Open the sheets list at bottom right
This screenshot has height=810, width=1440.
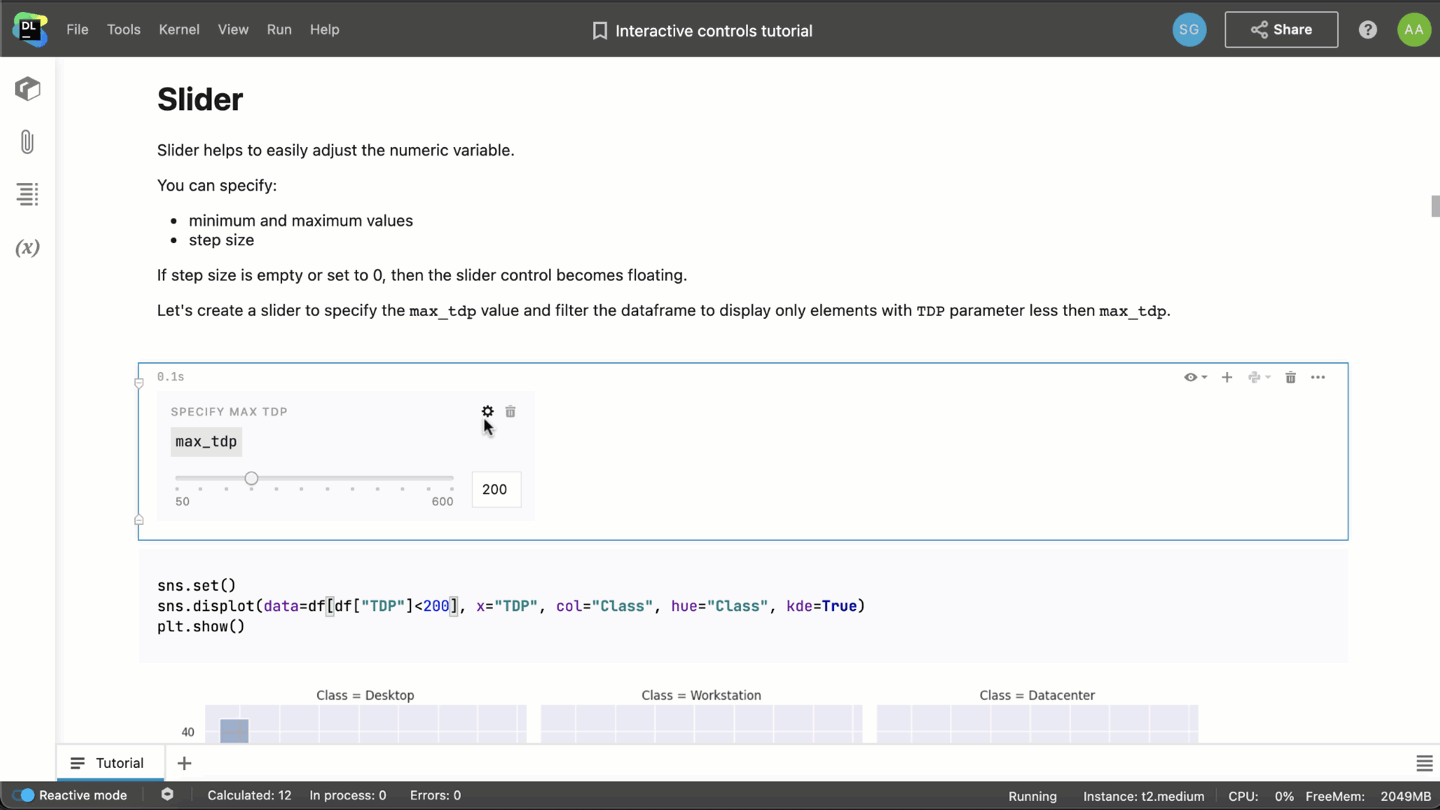[1424, 764]
